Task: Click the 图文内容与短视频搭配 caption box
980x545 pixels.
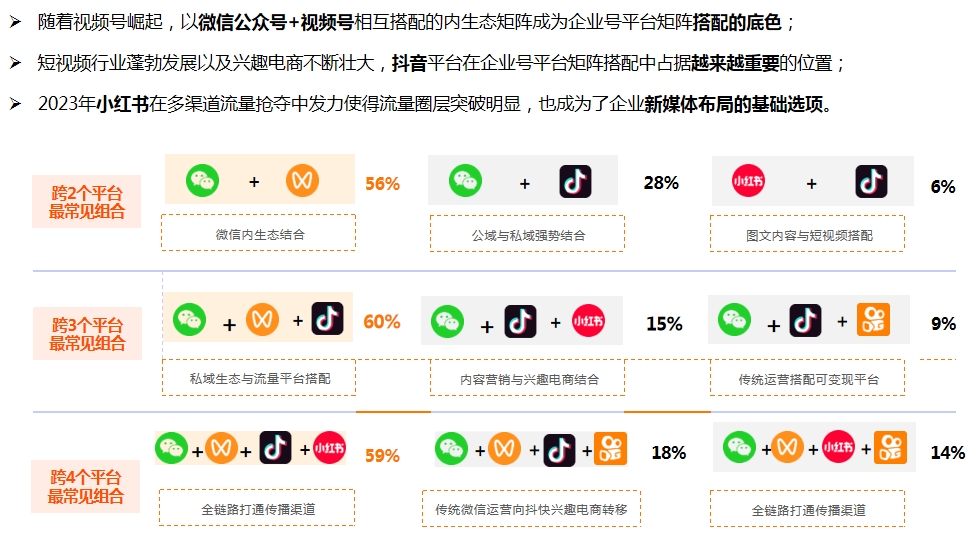Action: 808,235
